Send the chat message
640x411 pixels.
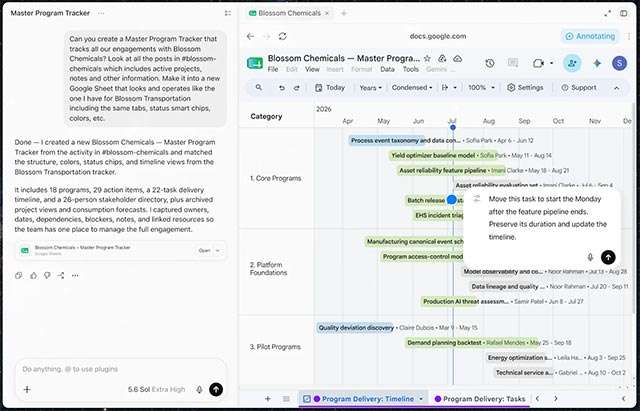point(216,389)
